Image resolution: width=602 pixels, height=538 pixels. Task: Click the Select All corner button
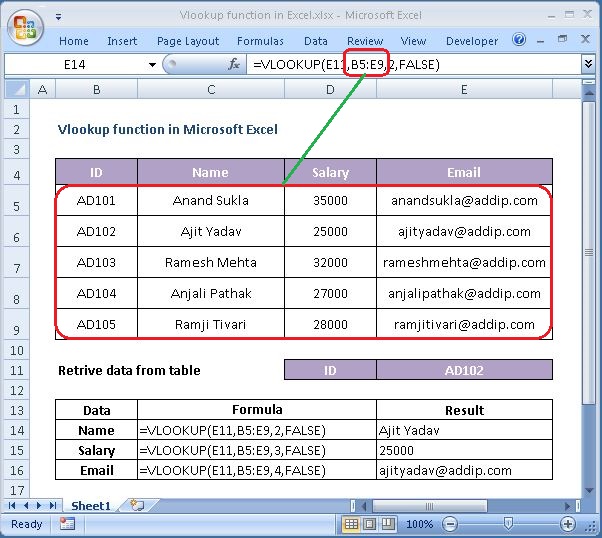pyautogui.click(x=17, y=89)
